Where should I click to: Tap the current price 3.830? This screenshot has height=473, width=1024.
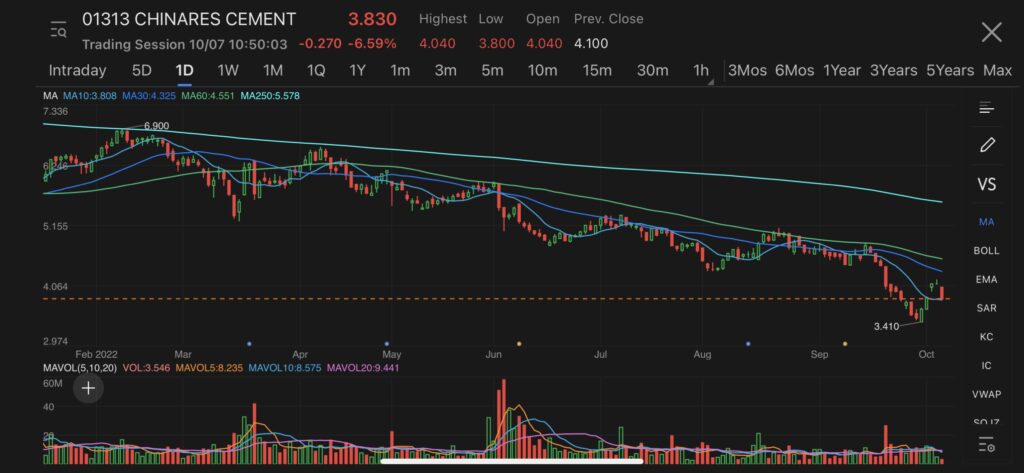[x=372, y=19]
